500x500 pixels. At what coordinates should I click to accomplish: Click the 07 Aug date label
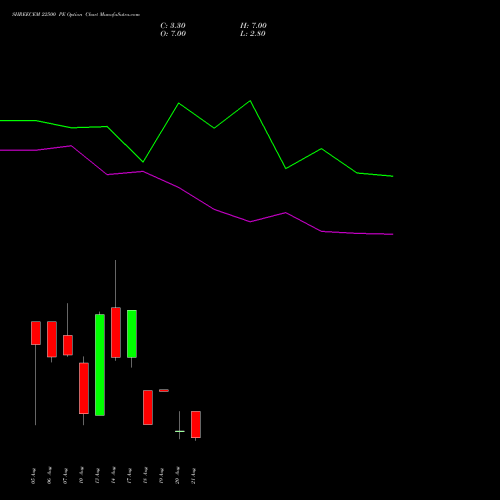click(65, 476)
